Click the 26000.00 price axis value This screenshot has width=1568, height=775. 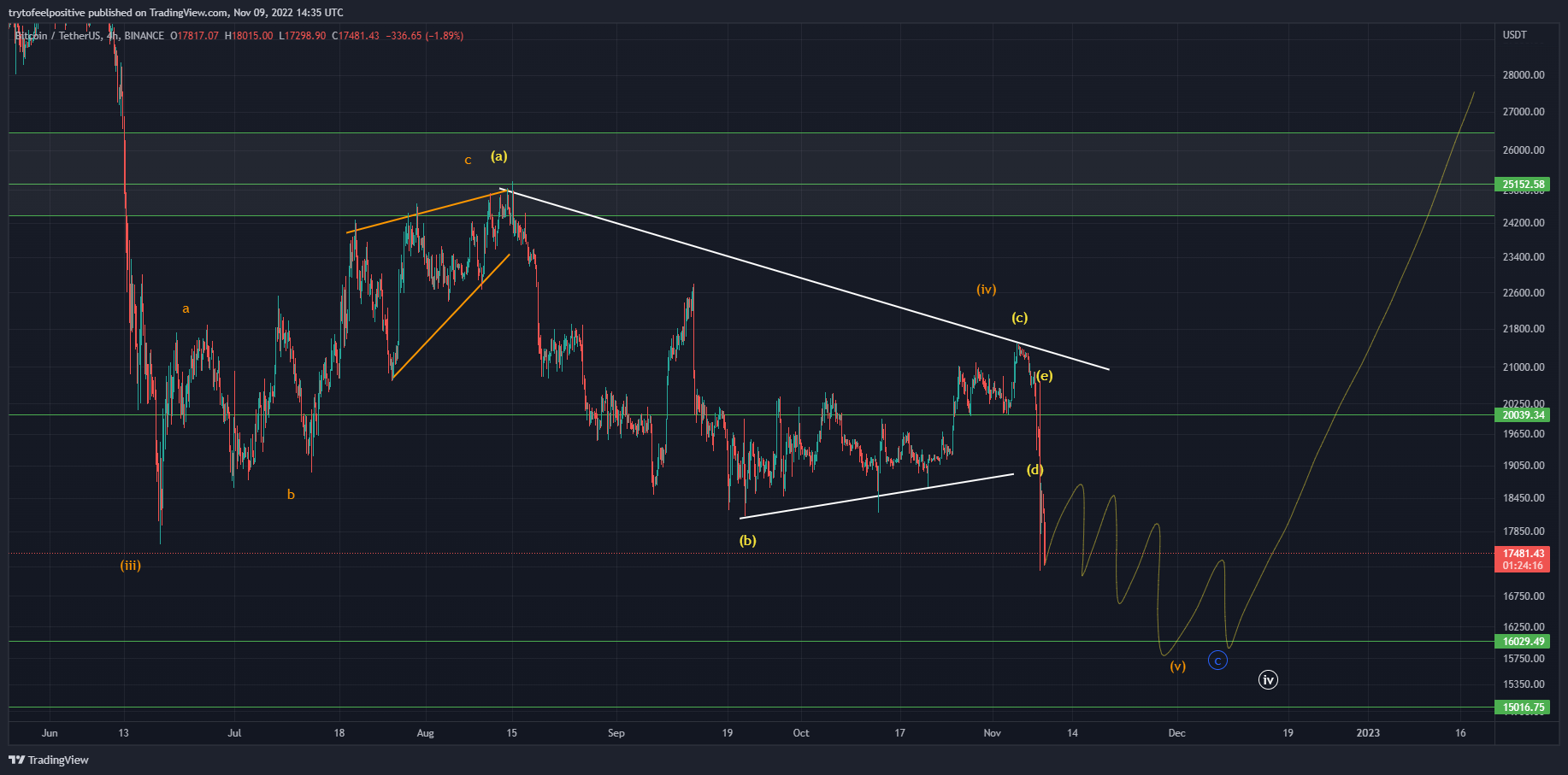pos(1524,150)
